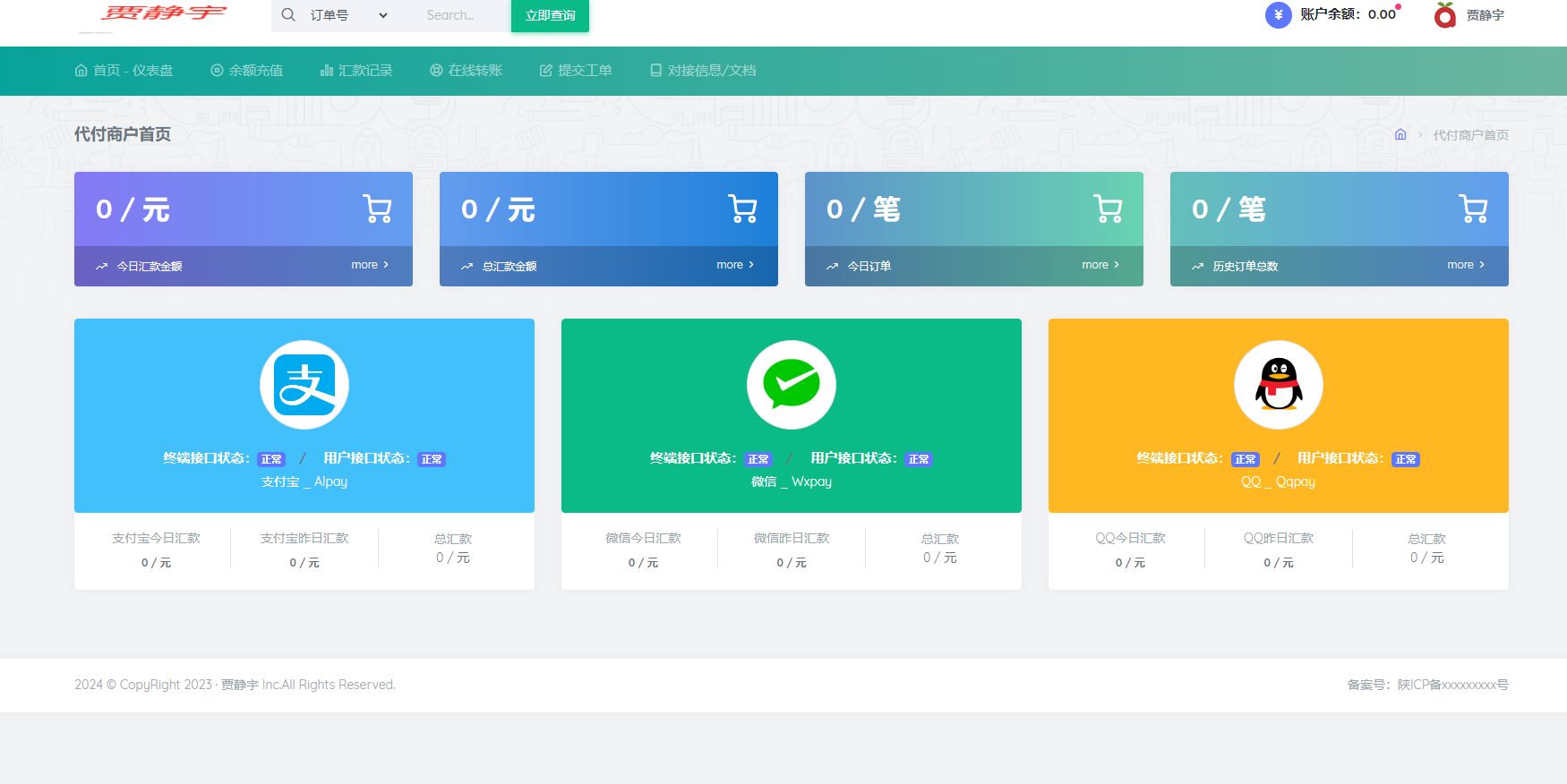Click the 备案号 陕ICP备 footer text
The height and width of the screenshot is (784, 1567).
(x=1427, y=685)
